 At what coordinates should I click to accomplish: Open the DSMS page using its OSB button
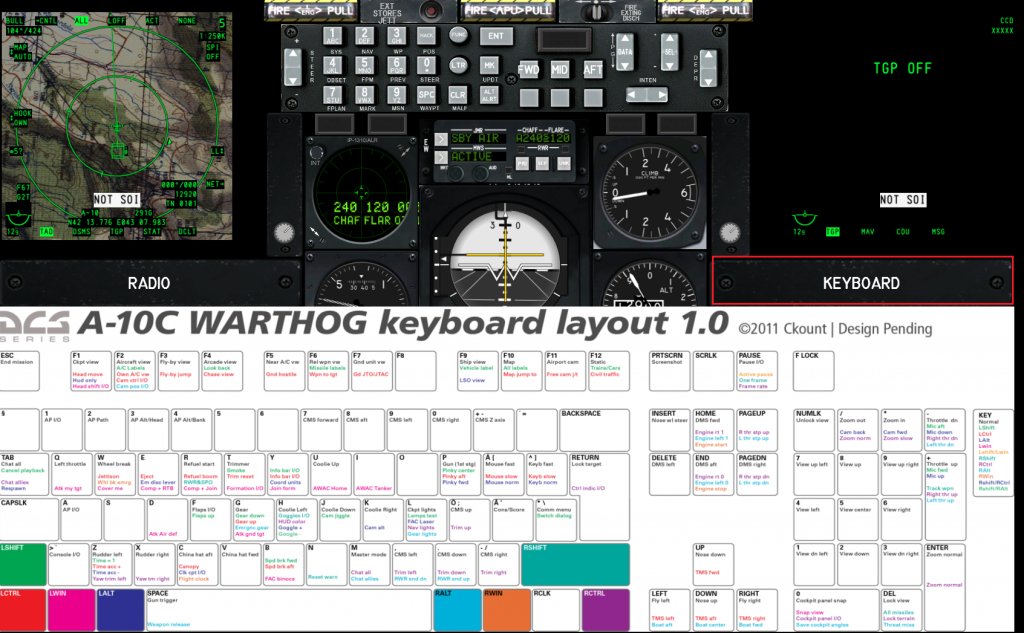click(81, 232)
